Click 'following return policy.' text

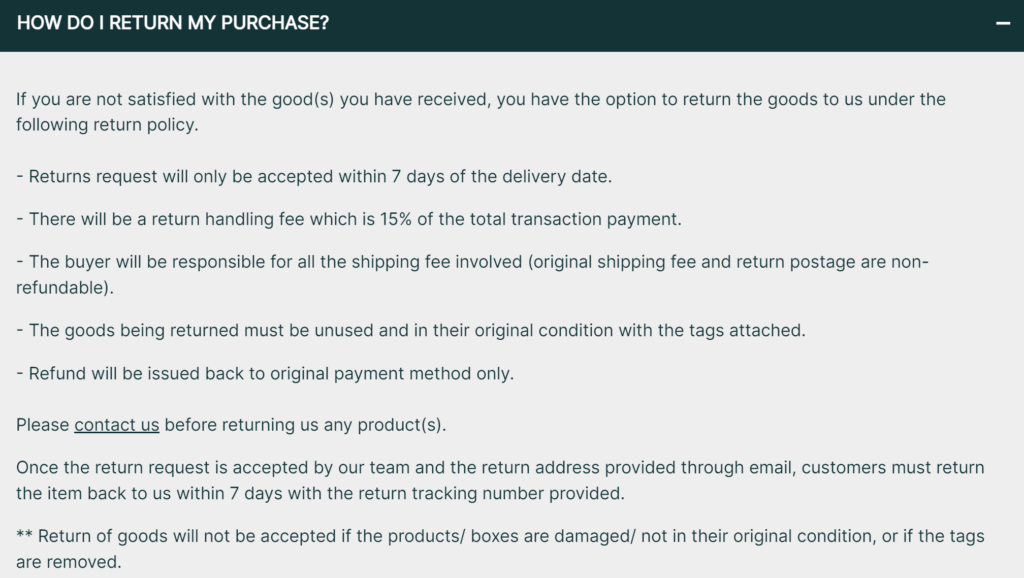(x=107, y=125)
